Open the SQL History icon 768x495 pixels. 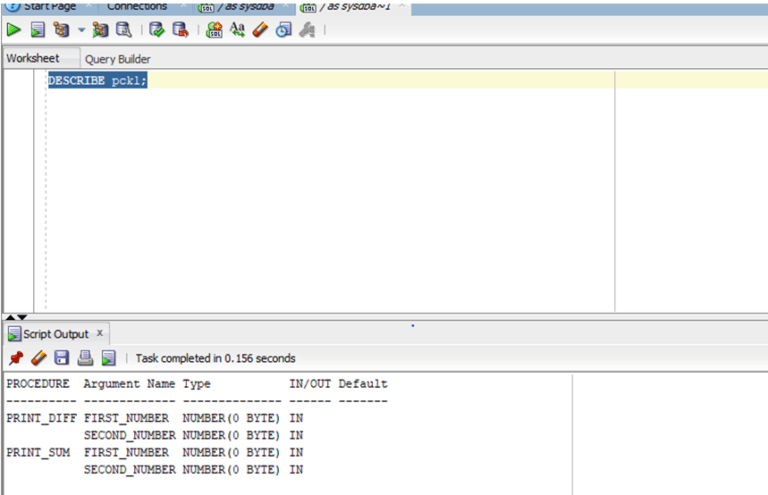click(283, 30)
